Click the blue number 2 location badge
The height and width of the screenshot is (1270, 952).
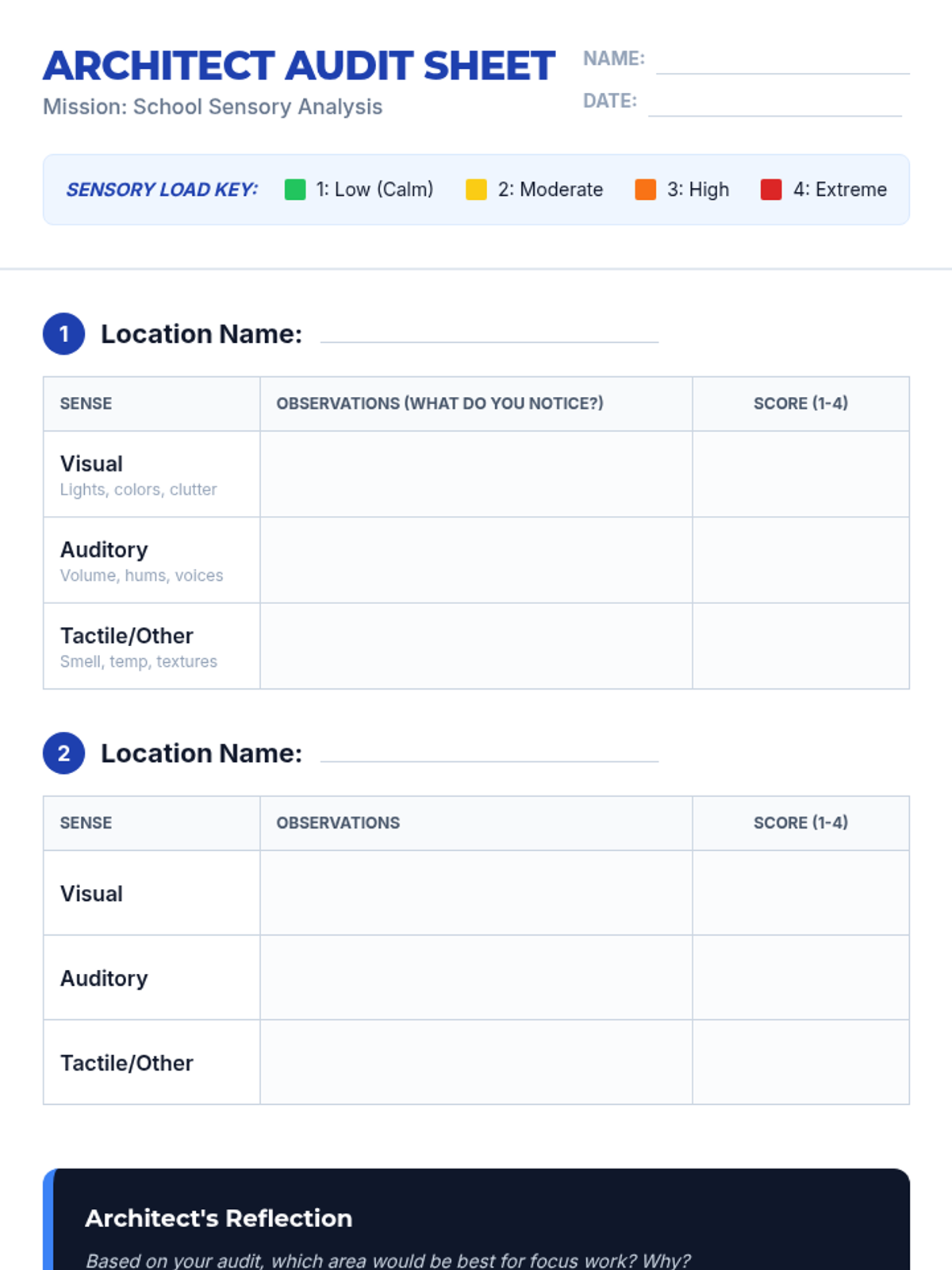pyautogui.click(x=64, y=753)
